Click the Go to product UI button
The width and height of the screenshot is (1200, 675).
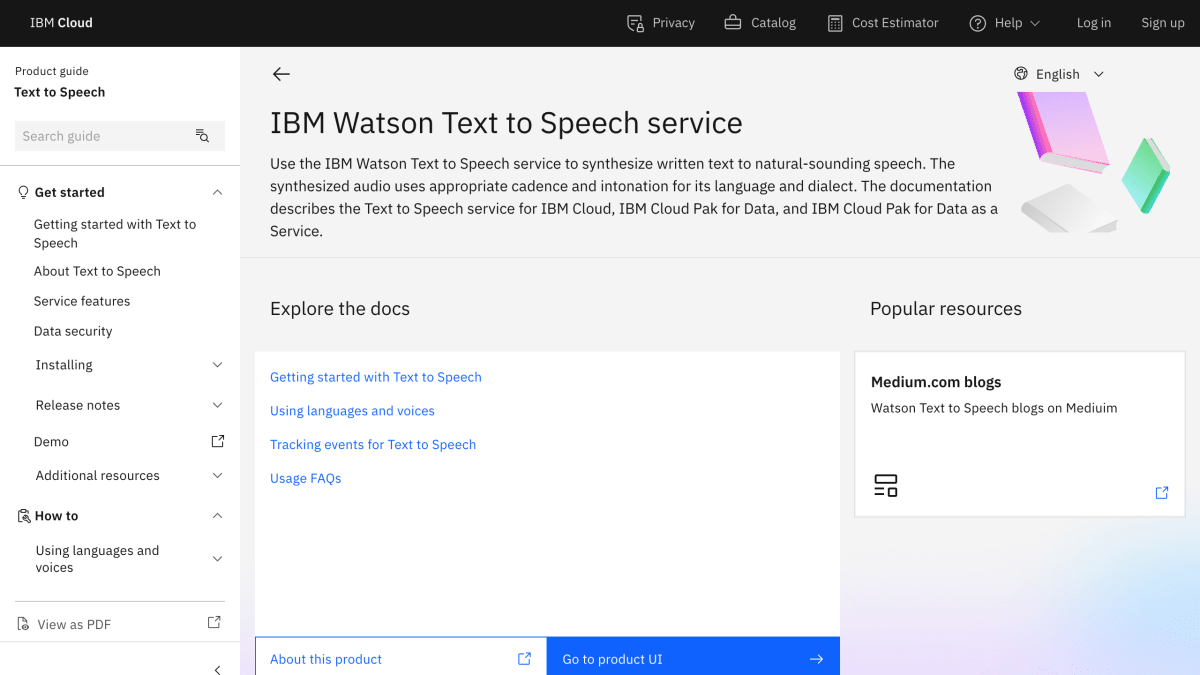[693, 657]
